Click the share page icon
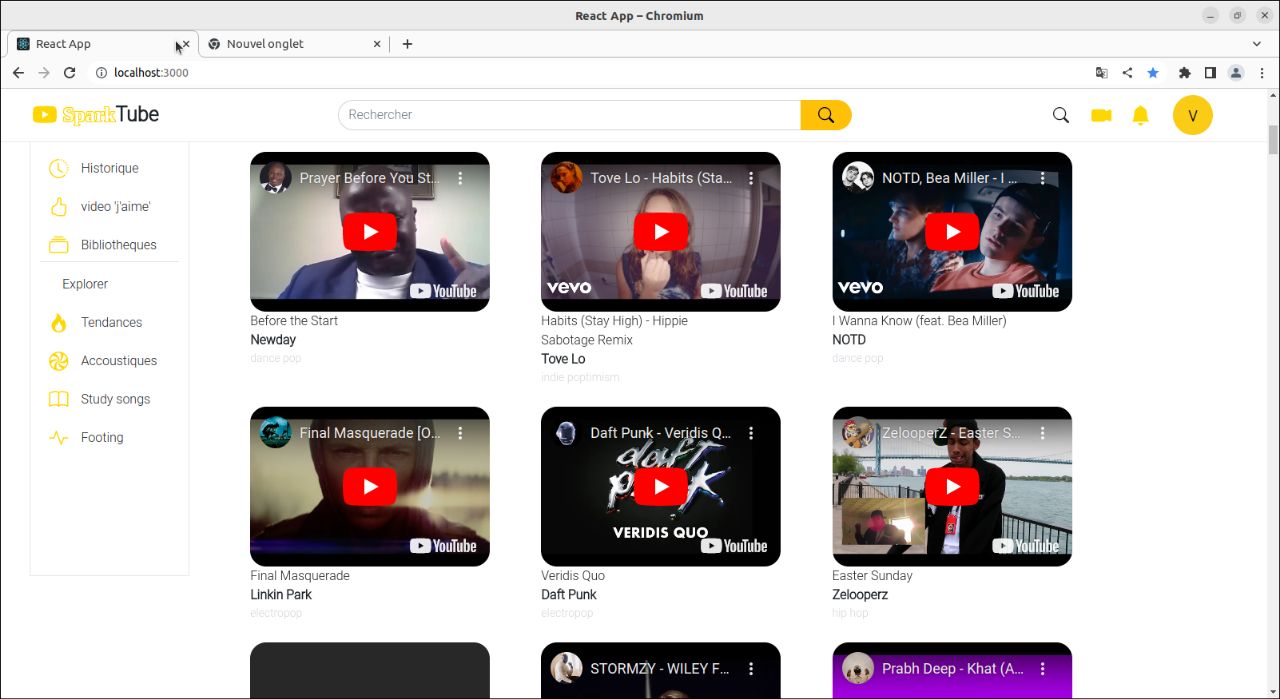Image resolution: width=1280 pixels, height=699 pixels. (1127, 73)
